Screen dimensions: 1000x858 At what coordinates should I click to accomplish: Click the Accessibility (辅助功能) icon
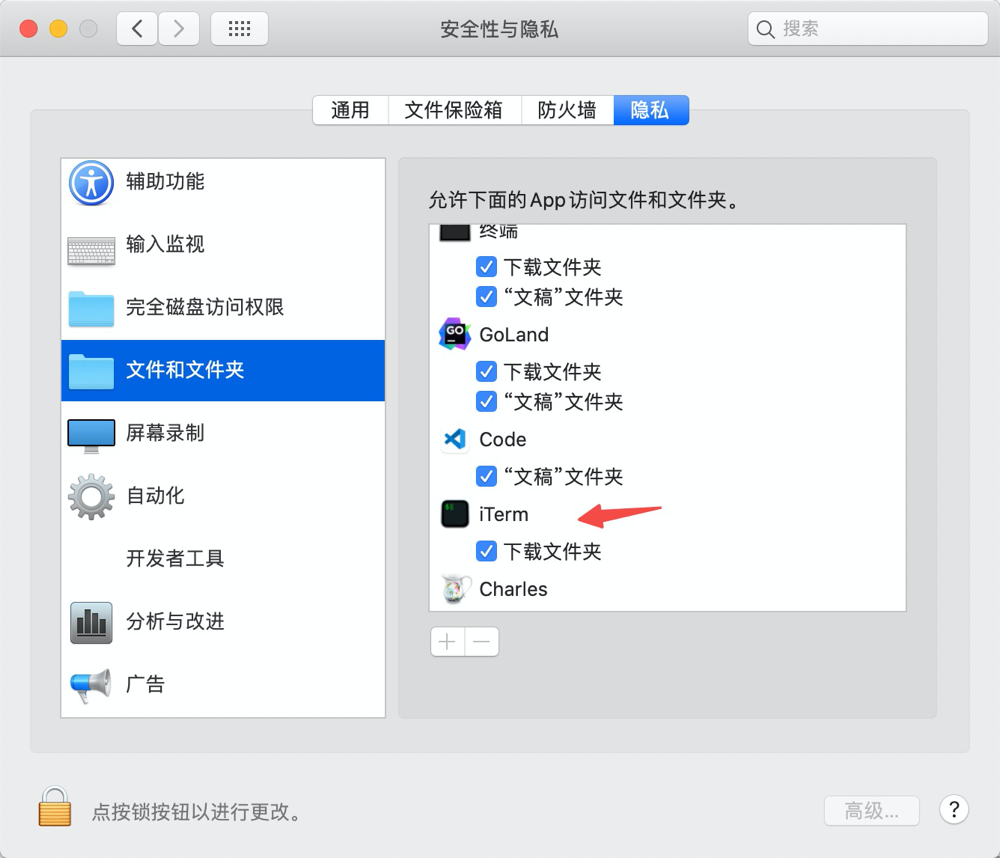click(x=92, y=182)
